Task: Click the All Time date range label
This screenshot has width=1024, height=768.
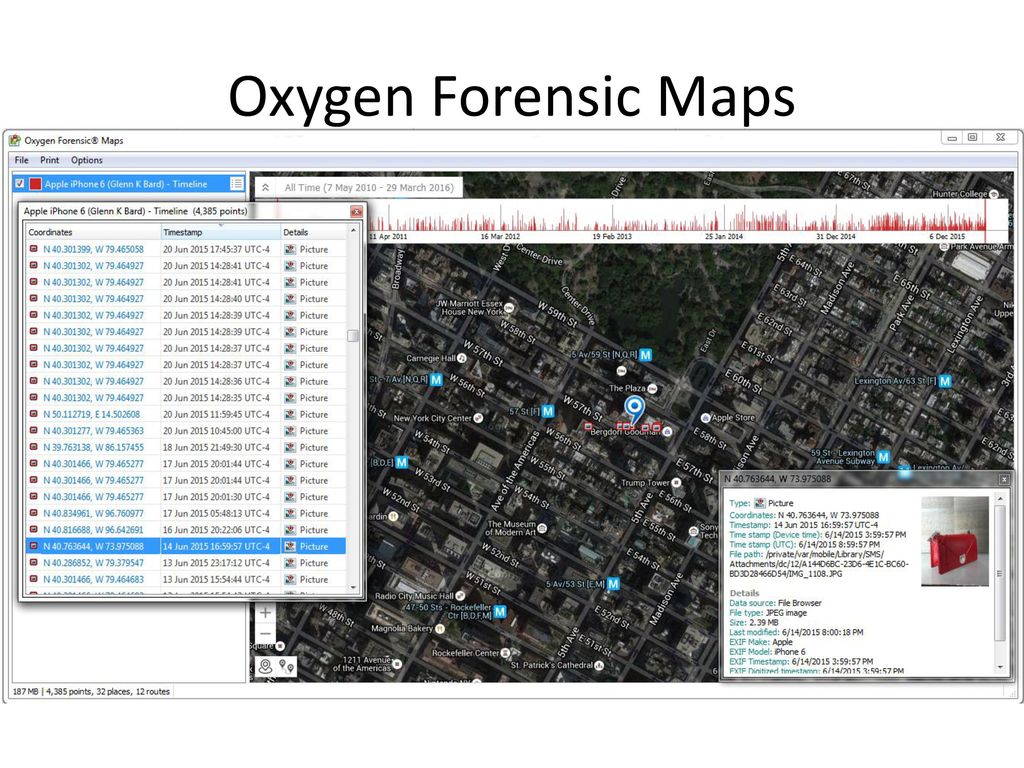Action: [x=369, y=187]
